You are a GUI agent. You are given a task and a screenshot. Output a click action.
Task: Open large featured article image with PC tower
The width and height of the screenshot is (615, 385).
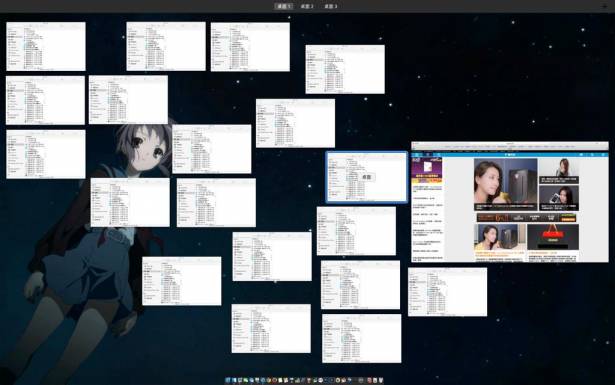click(x=506, y=184)
